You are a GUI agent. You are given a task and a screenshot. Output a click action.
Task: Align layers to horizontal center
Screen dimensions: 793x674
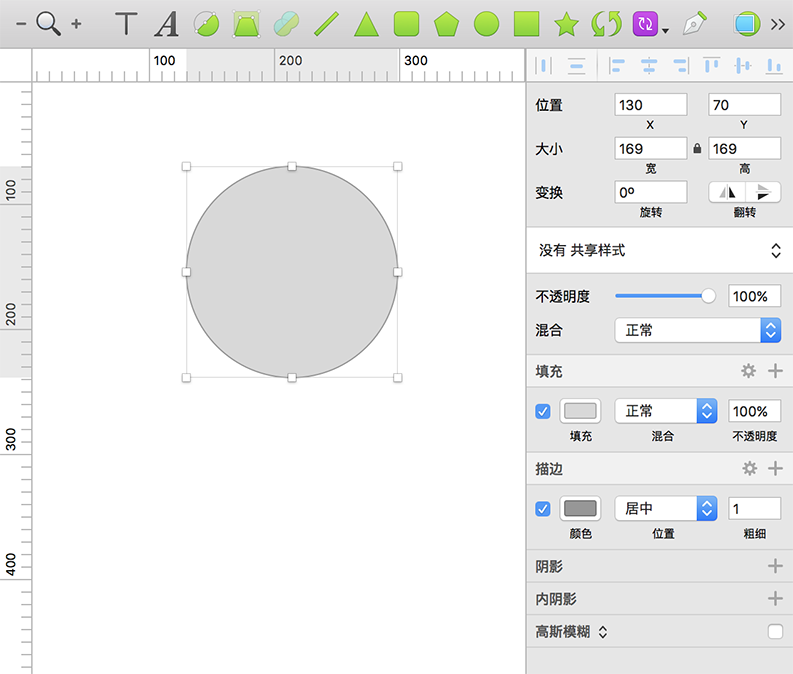[x=649, y=66]
